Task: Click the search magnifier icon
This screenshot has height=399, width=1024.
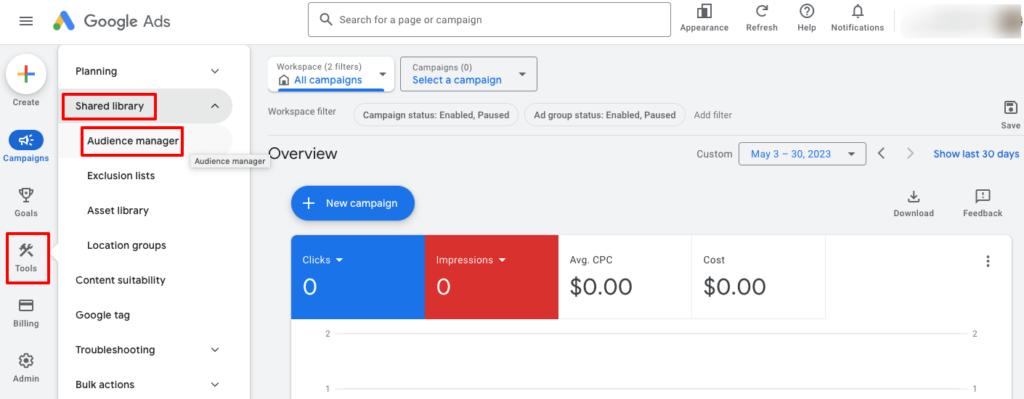Action: 326,20
